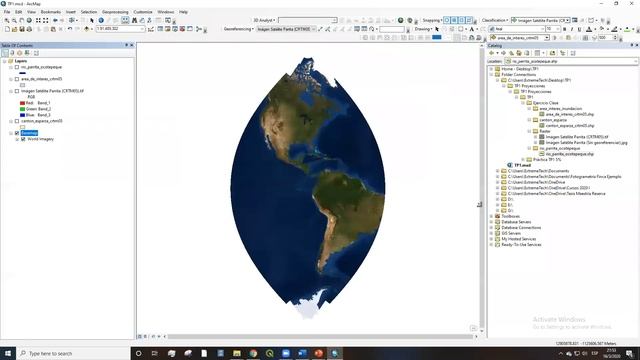Toggle Point Snapping button
640x360 pixels.
[447, 20]
